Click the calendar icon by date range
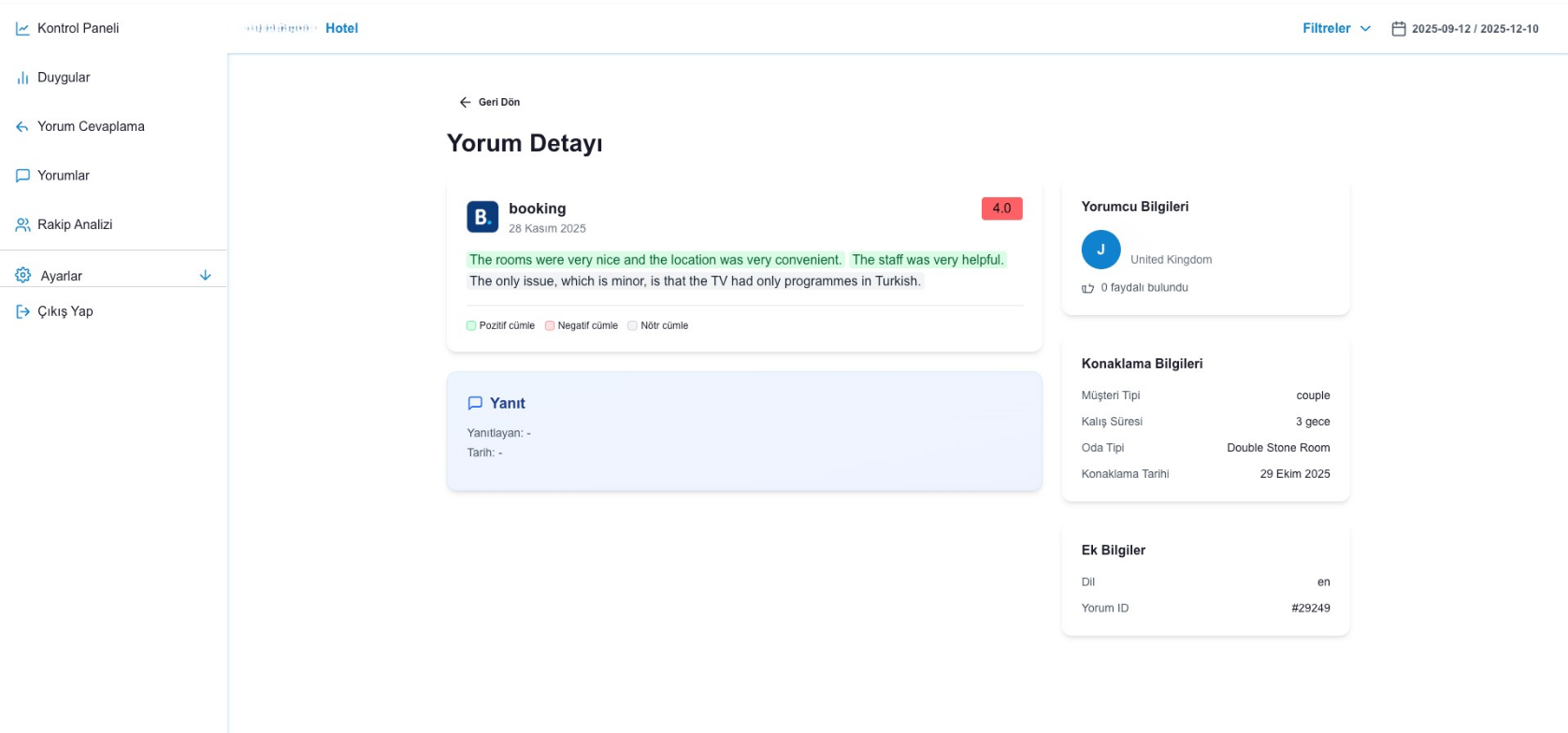The image size is (1568, 733). [1399, 29]
